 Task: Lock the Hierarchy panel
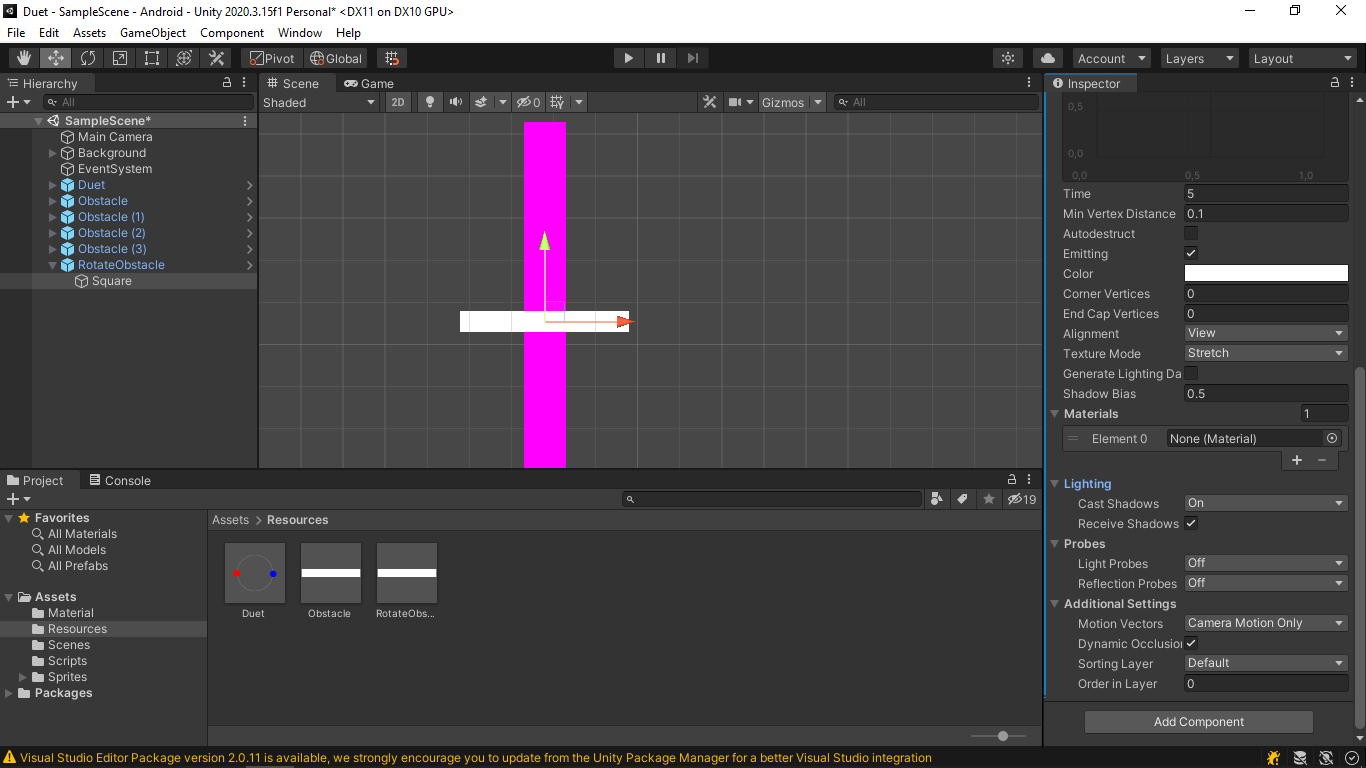(x=227, y=83)
